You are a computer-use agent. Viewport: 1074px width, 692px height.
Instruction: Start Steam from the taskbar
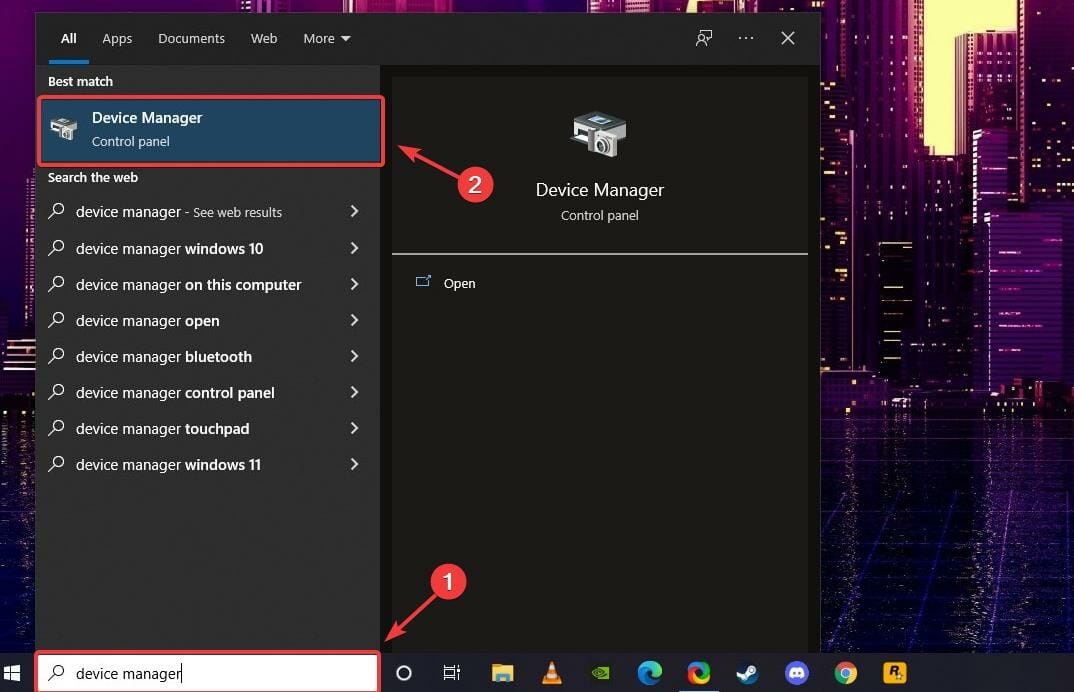coord(747,673)
